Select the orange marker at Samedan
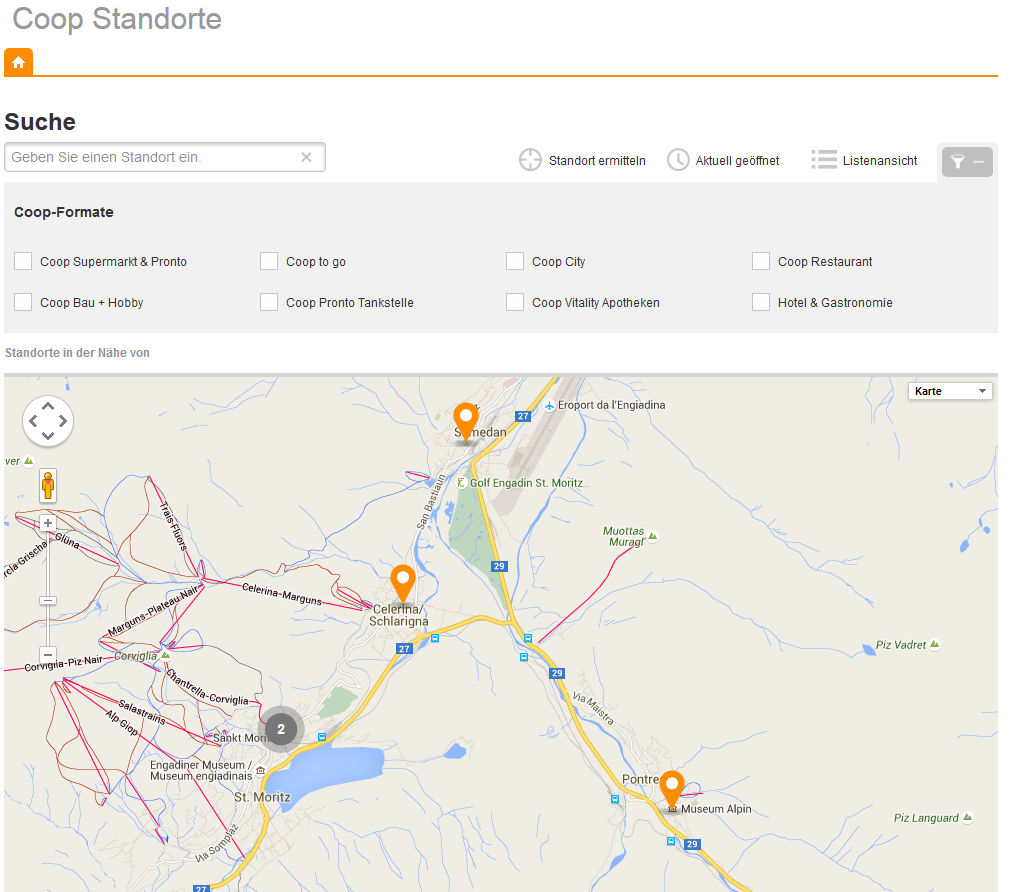1016x892 pixels. click(x=465, y=419)
